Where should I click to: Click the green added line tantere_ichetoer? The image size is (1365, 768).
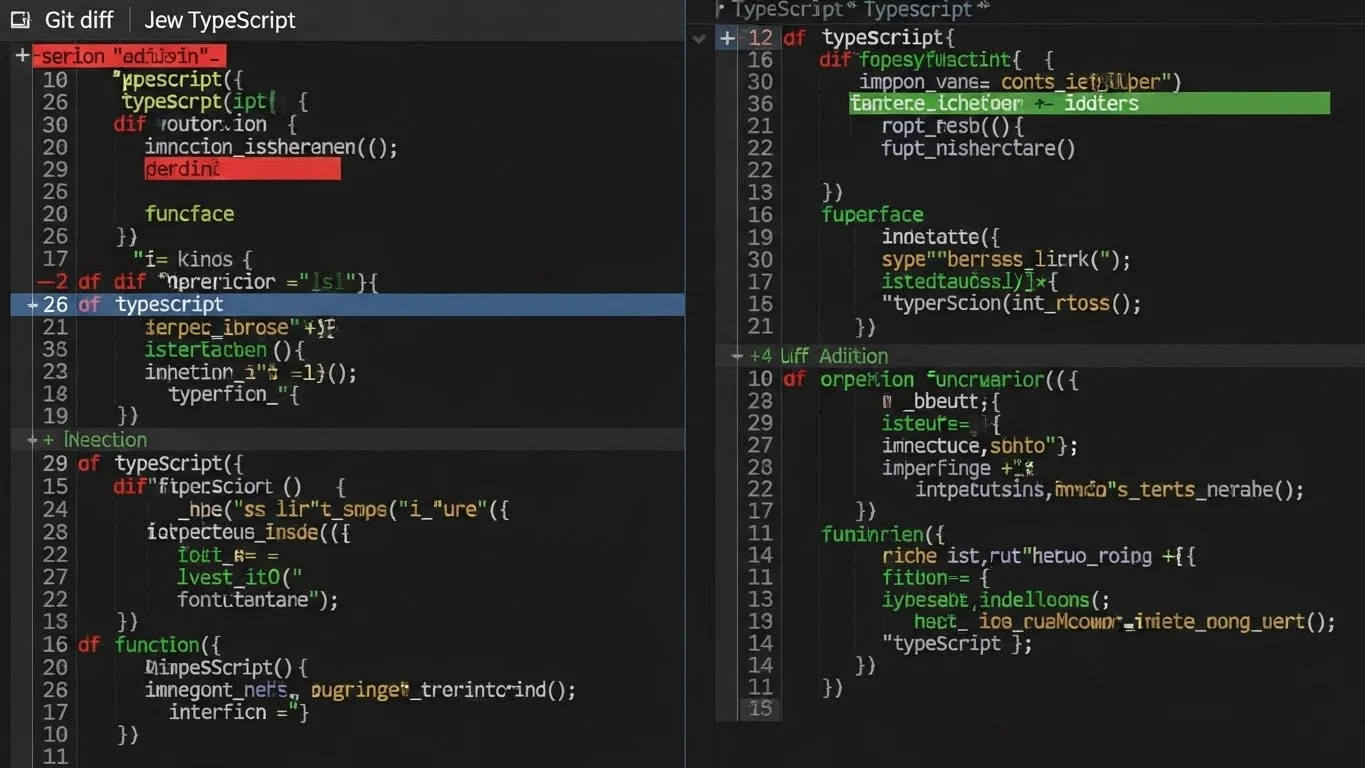point(1088,103)
